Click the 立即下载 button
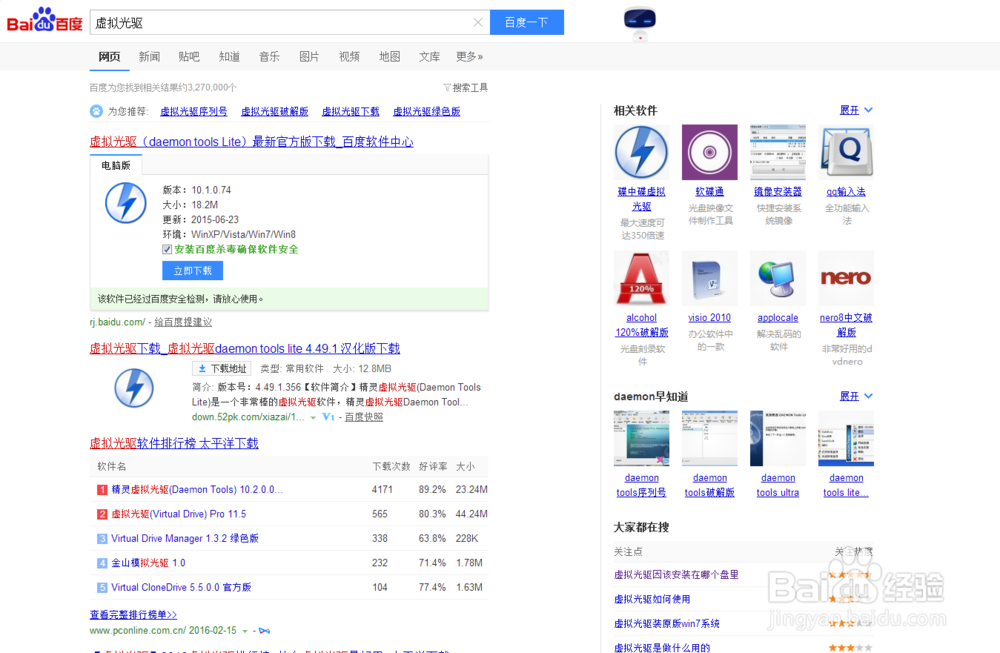Image resolution: width=1000 pixels, height=653 pixels. (x=193, y=271)
